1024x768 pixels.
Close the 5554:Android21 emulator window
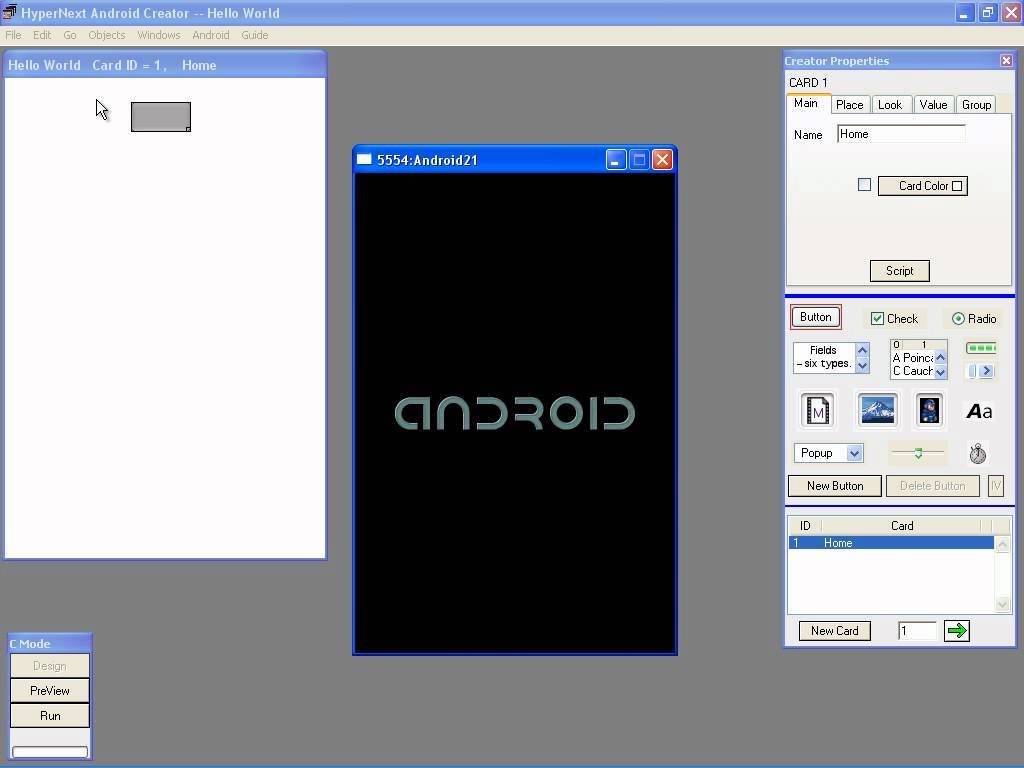662,159
